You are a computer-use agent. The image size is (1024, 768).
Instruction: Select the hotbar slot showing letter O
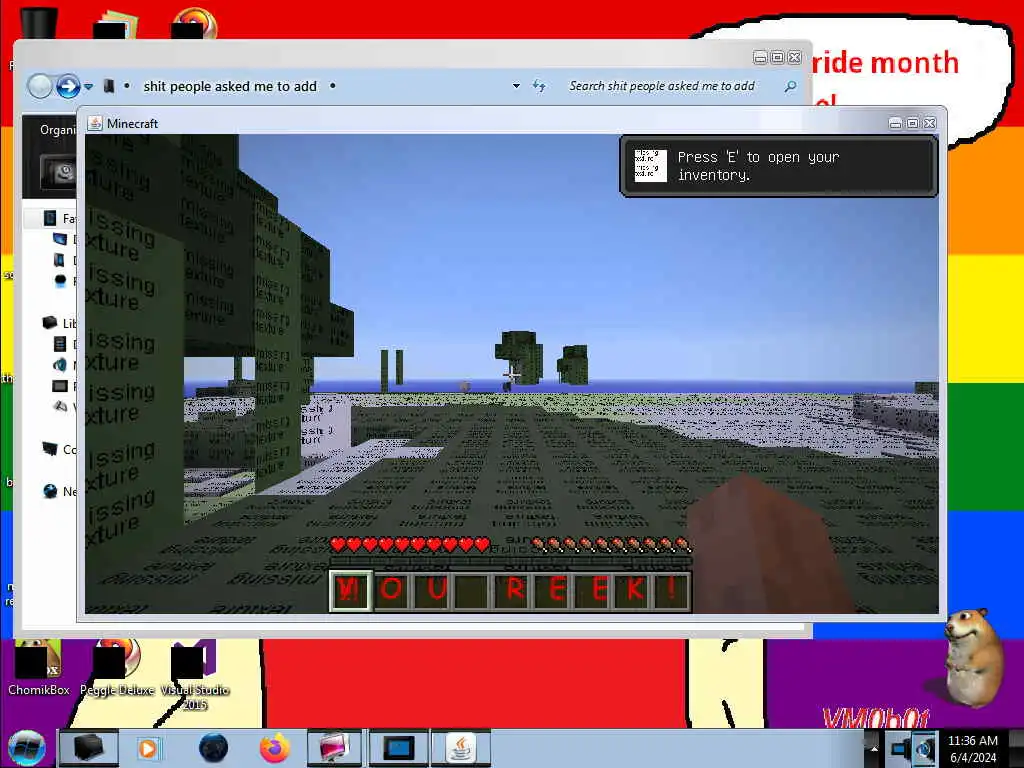coord(392,590)
